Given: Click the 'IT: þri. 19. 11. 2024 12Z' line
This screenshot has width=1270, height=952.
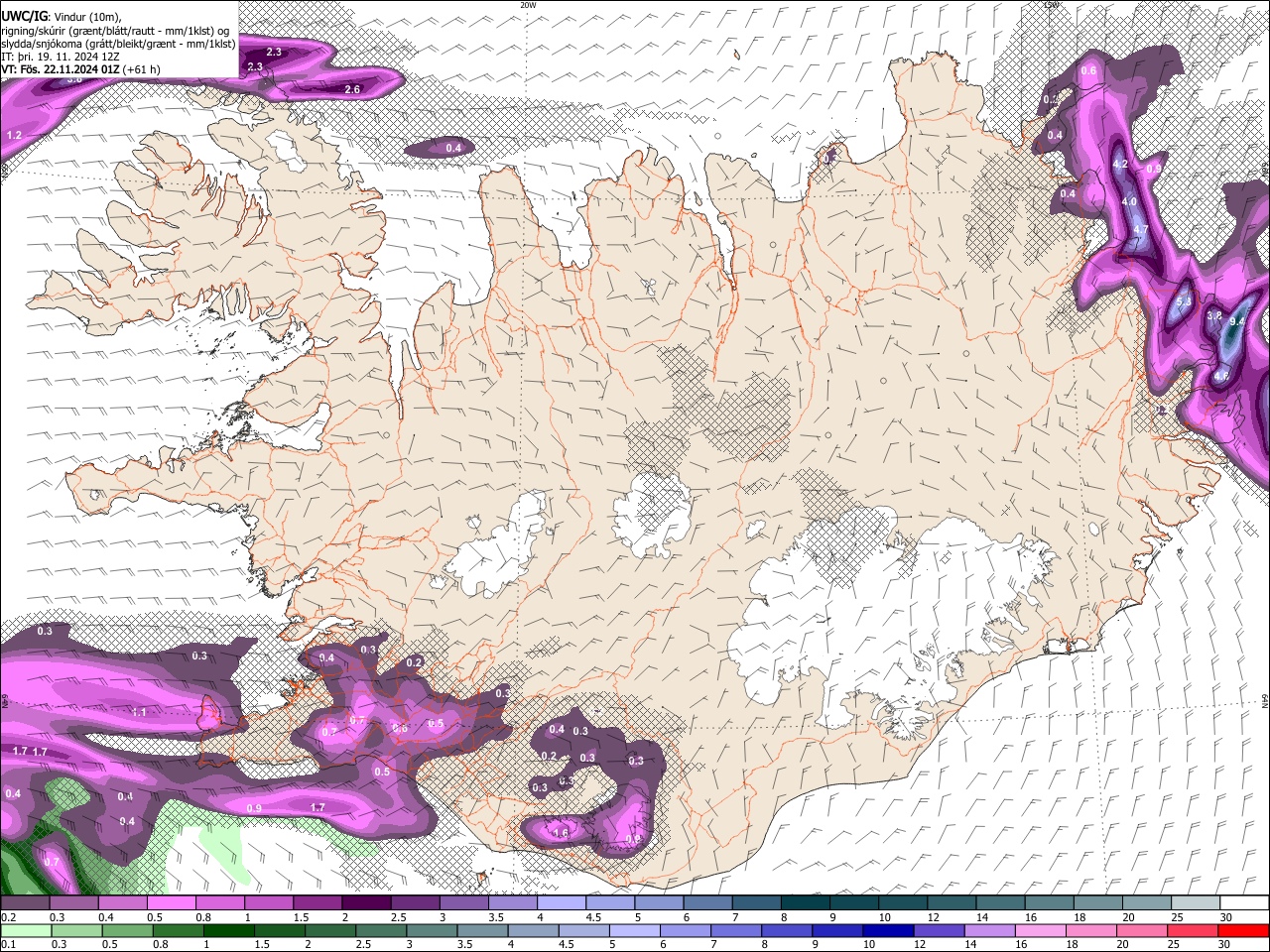Looking at the screenshot, I should pos(61,57).
